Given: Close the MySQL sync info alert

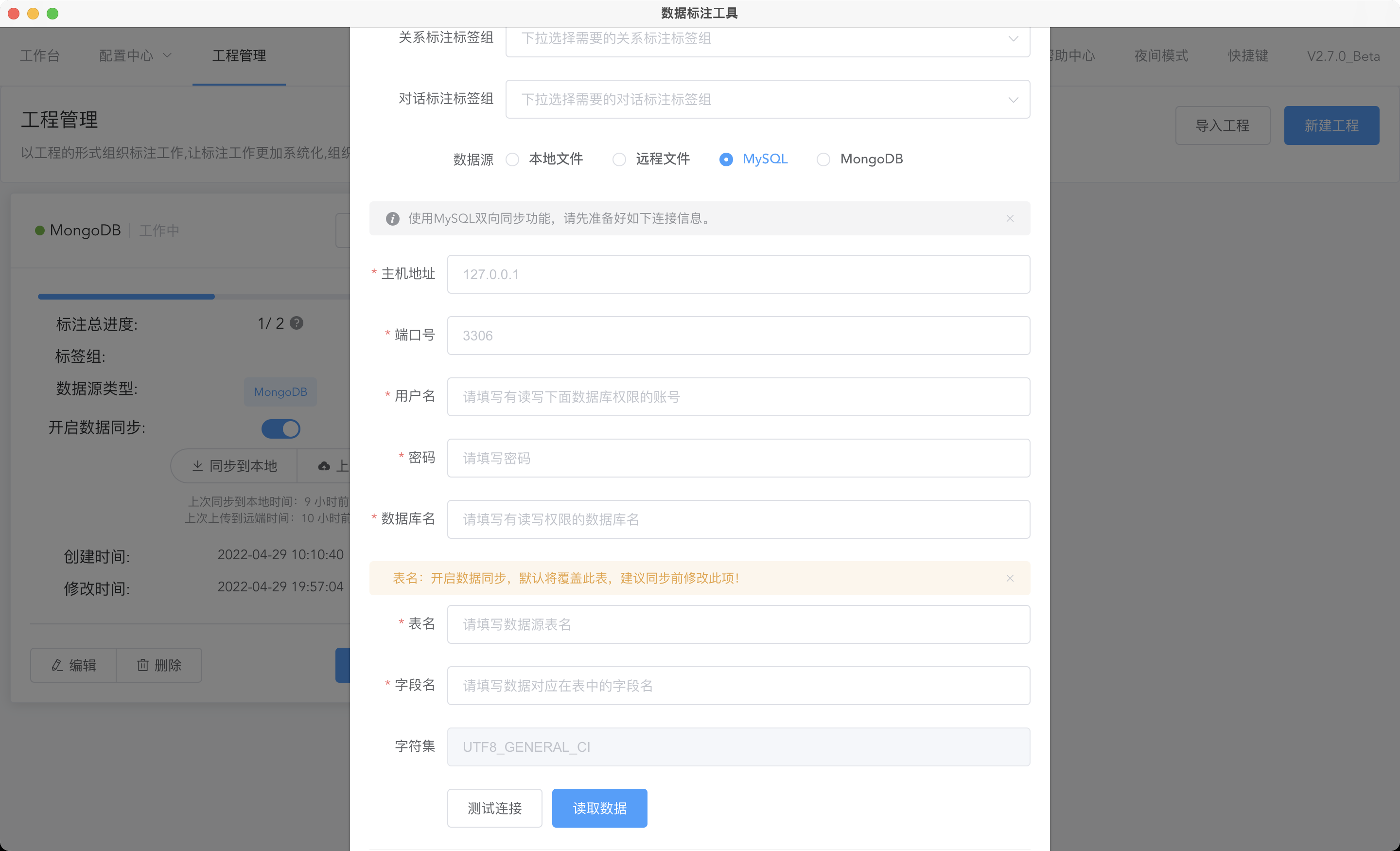Looking at the screenshot, I should 1010,218.
